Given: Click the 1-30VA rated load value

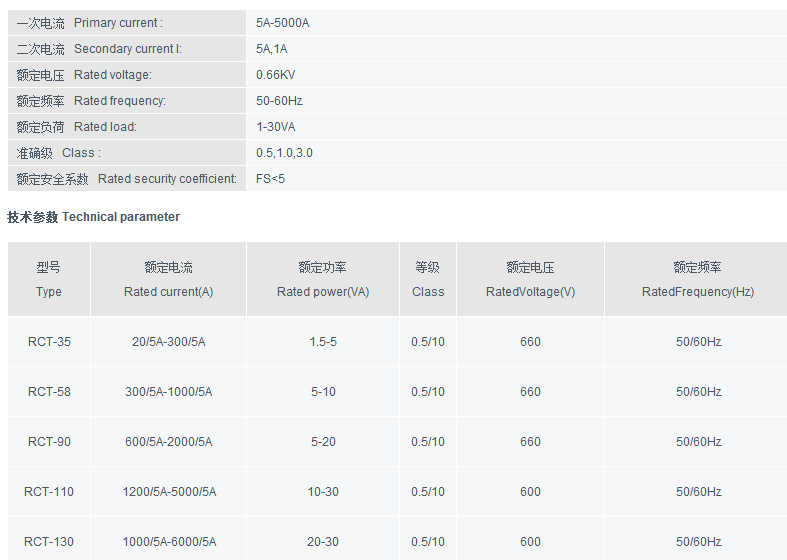Looking at the screenshot, I should (x=276, y=127).
